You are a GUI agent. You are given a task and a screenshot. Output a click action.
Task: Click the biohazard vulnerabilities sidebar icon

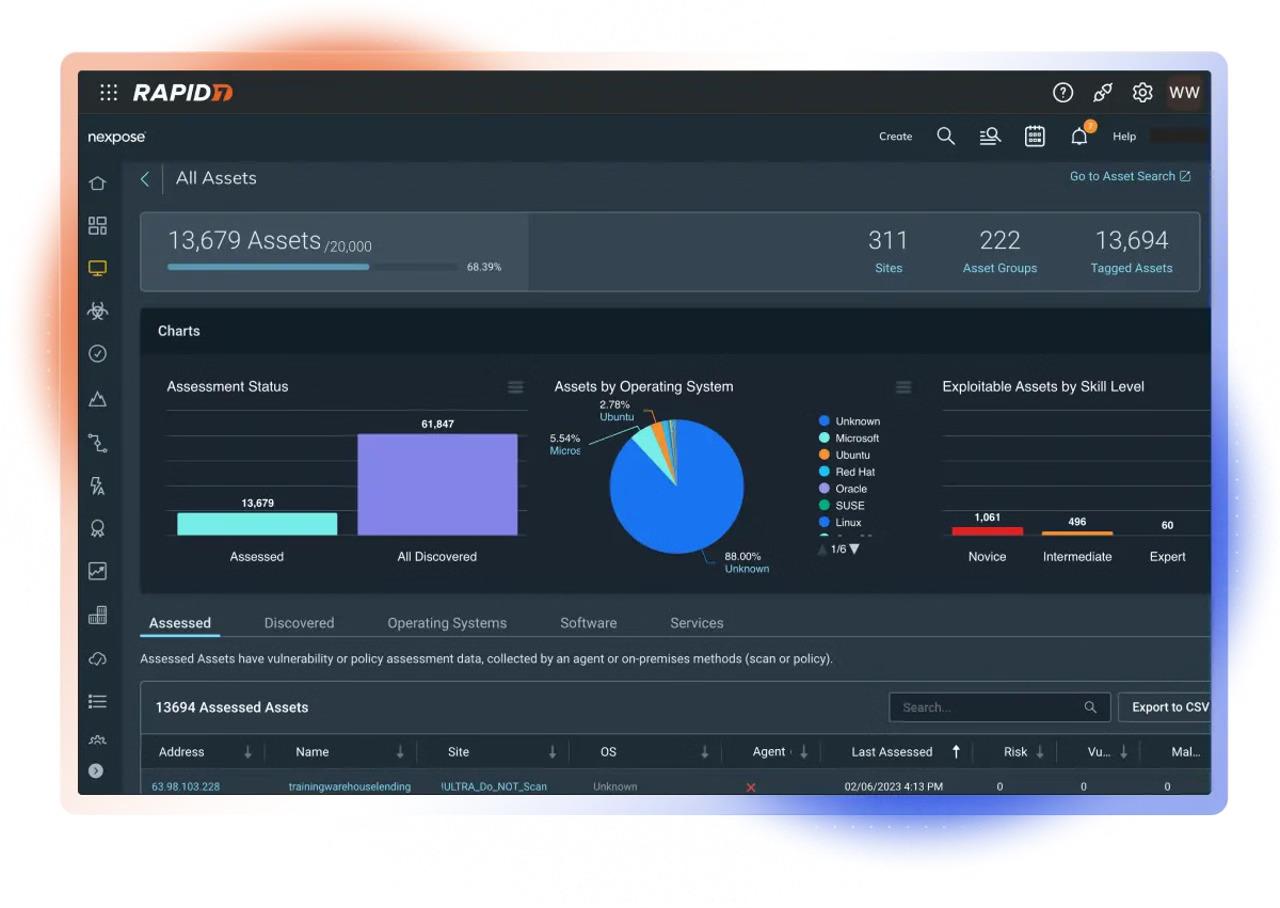point(97,311)
